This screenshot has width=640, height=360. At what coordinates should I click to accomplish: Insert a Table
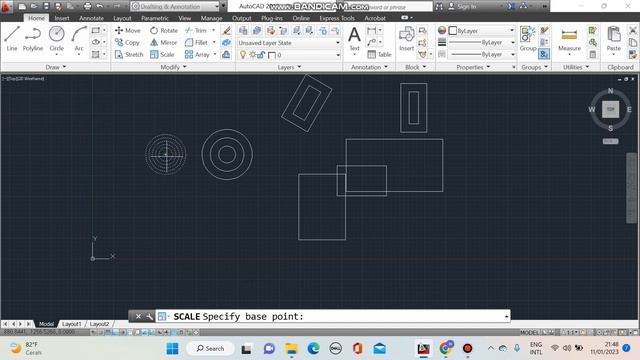379,54
